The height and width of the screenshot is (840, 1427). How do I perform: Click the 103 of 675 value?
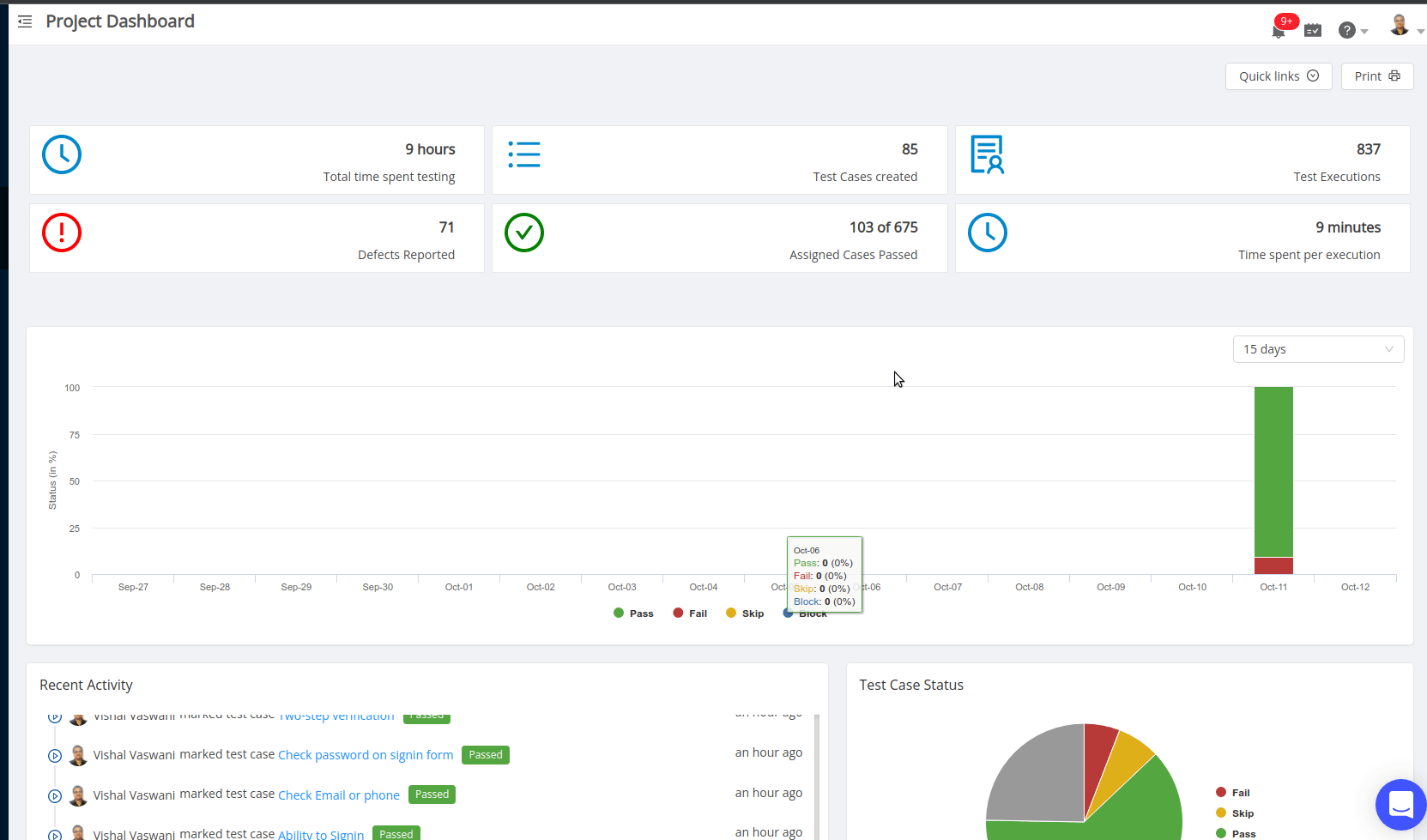tap(884, 227)
